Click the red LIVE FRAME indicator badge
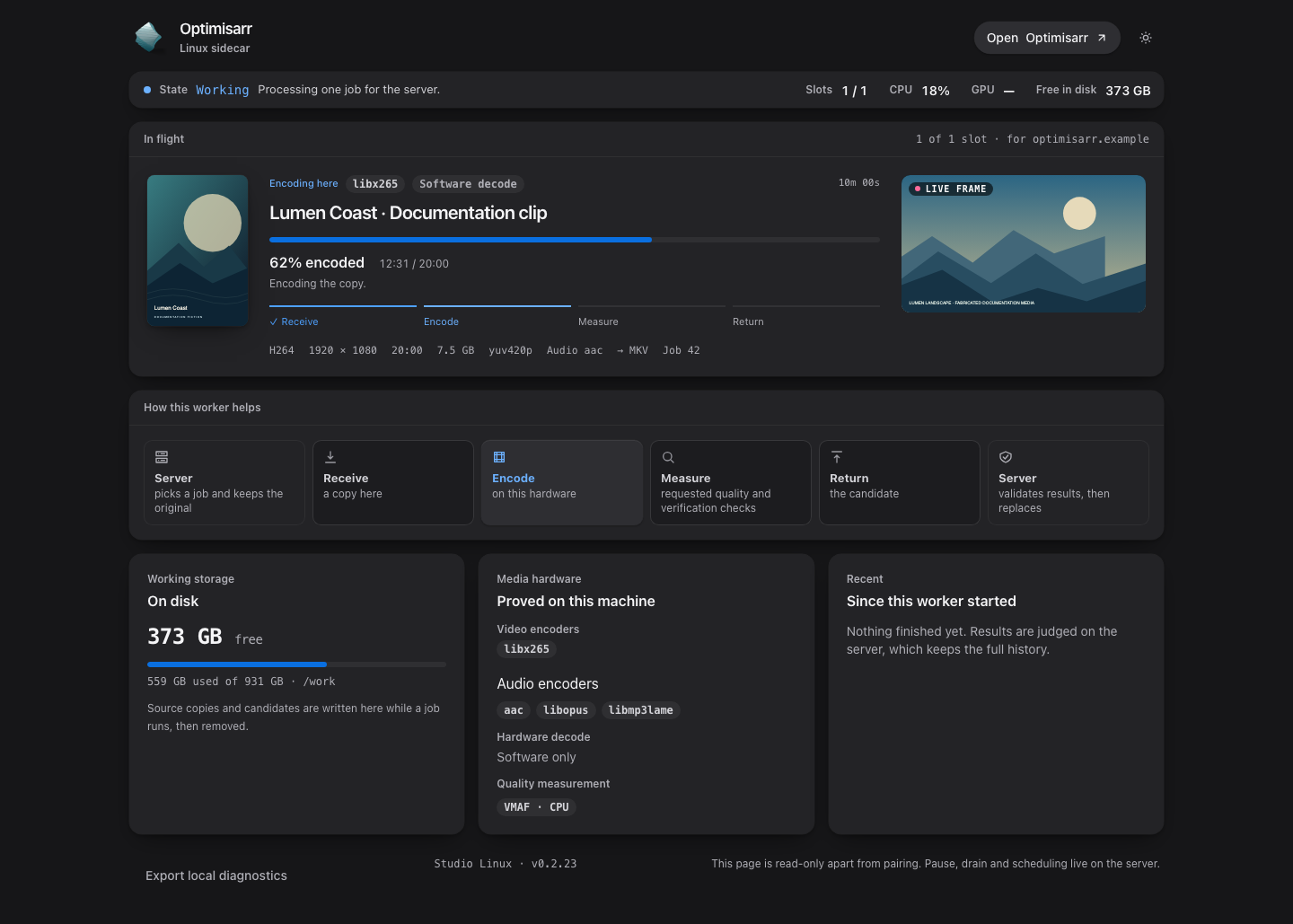The height and width of the screenshot is (924, 1293). coord(951,189)
